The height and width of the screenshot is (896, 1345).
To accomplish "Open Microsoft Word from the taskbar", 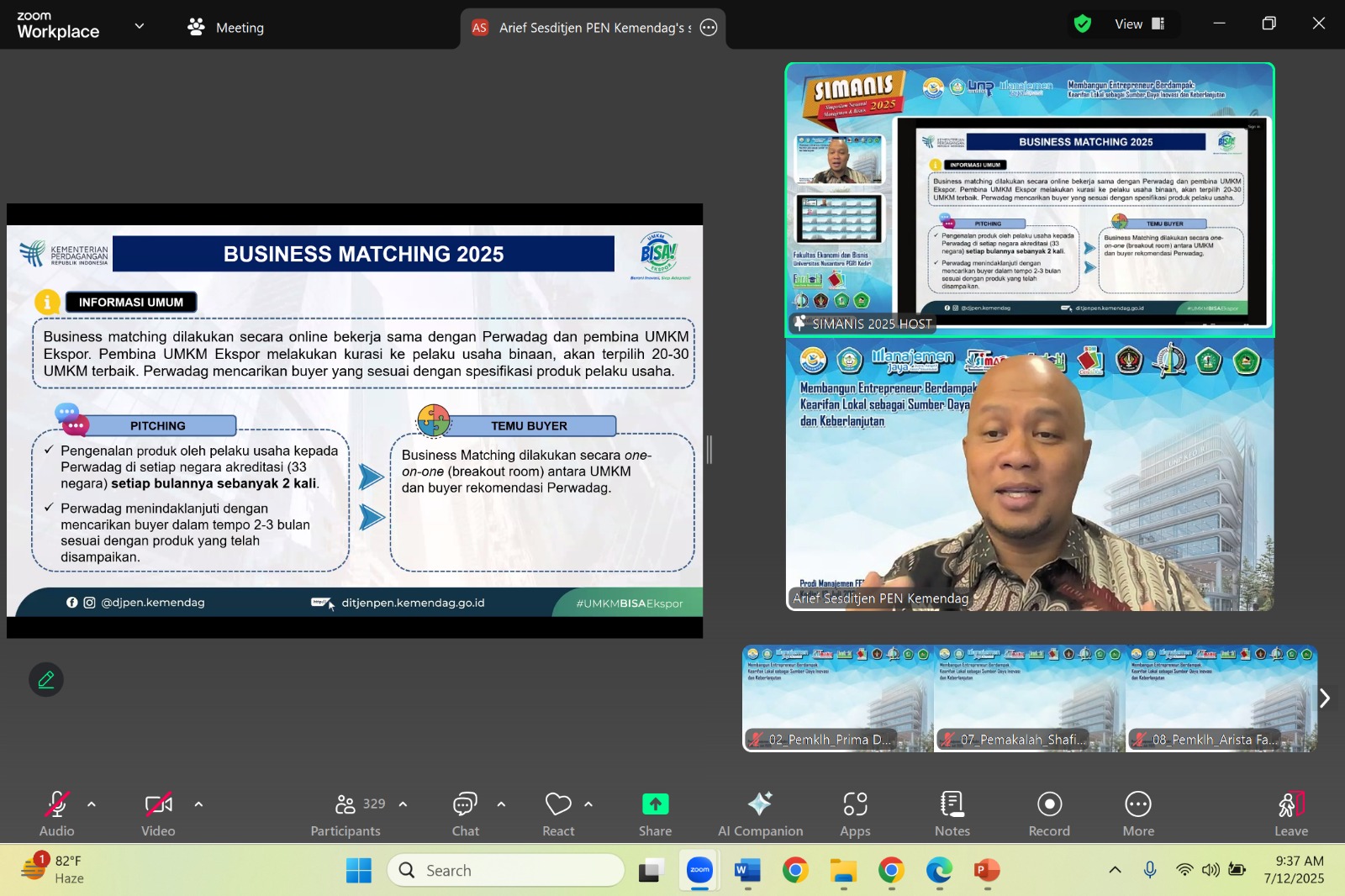I will [x=747, y=871].
